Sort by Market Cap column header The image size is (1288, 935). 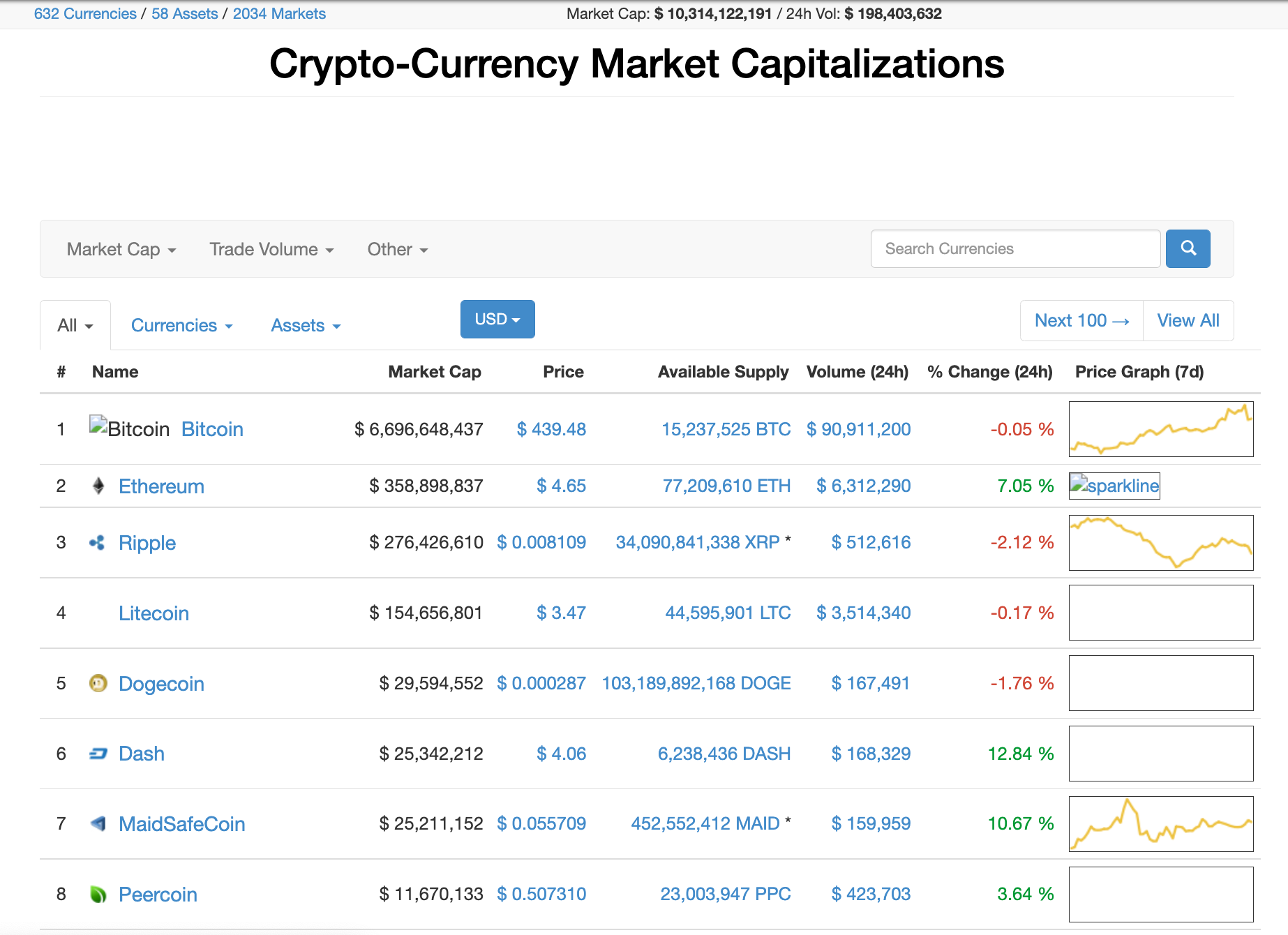pos(435,372)
